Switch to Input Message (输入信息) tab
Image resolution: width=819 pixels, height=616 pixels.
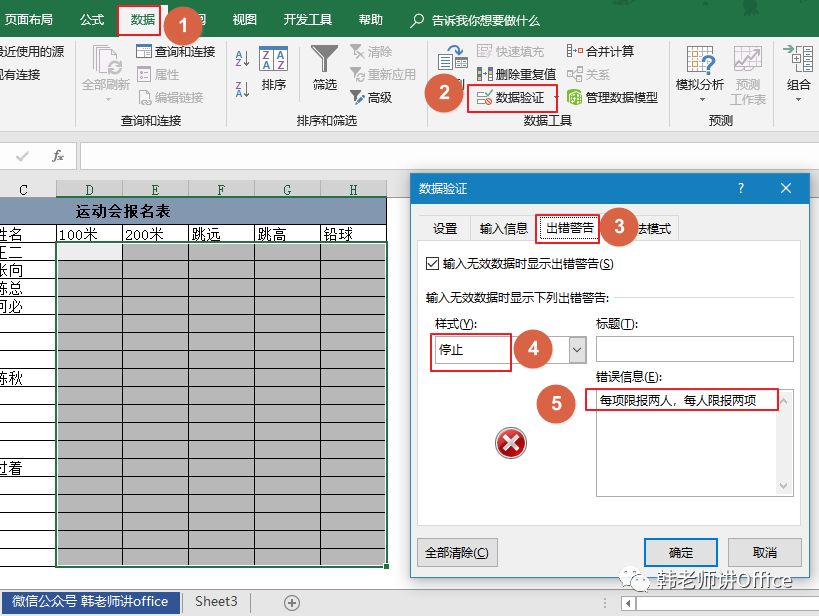[503, 228]
